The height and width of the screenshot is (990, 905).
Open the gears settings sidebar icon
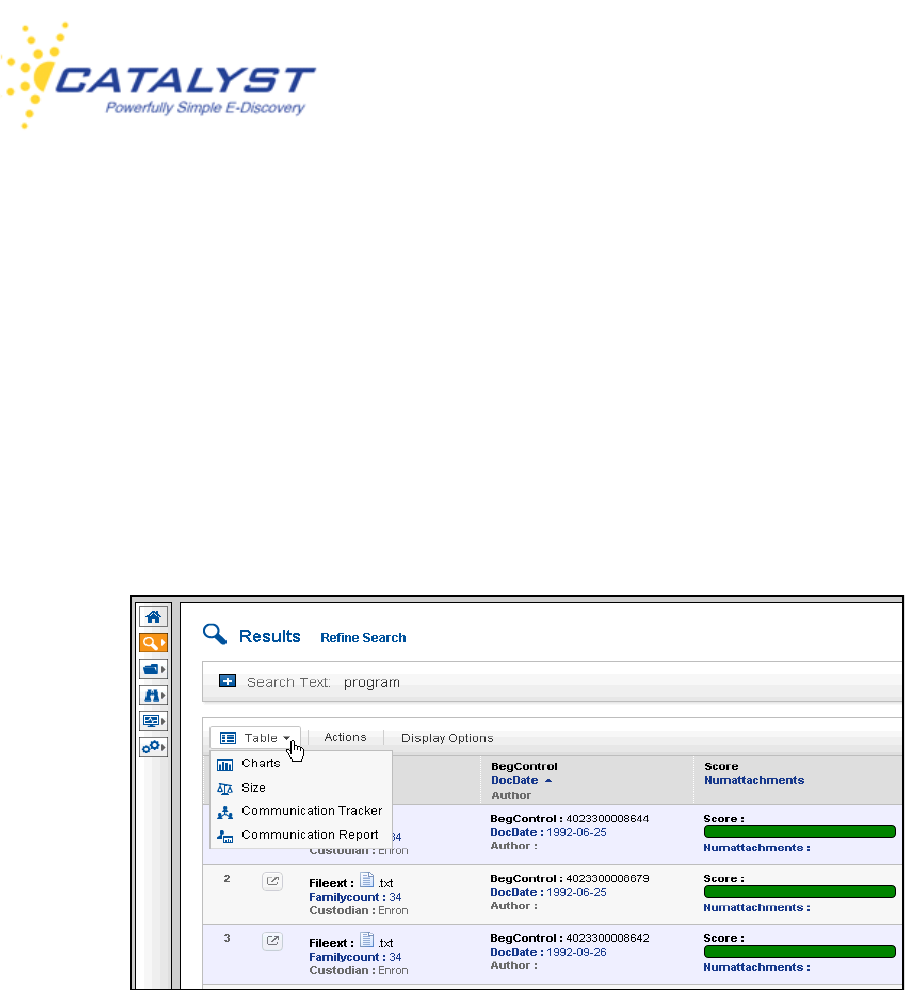point(153,747)
